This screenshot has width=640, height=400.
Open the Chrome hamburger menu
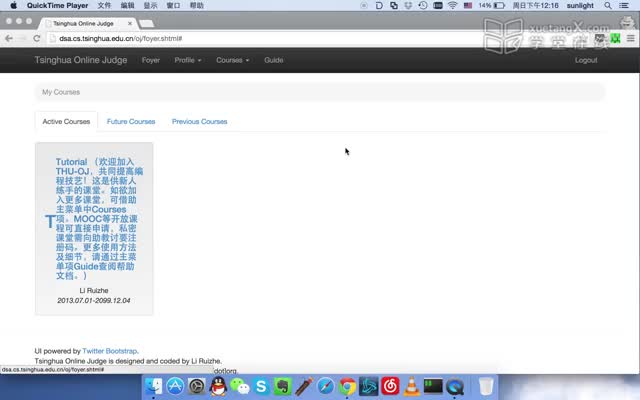(x=631, y=38)
